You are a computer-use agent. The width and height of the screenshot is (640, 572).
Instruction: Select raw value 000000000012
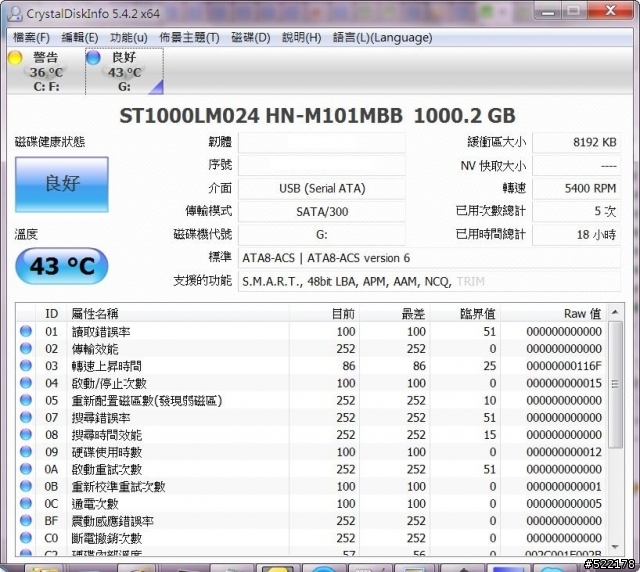(564, 452)
